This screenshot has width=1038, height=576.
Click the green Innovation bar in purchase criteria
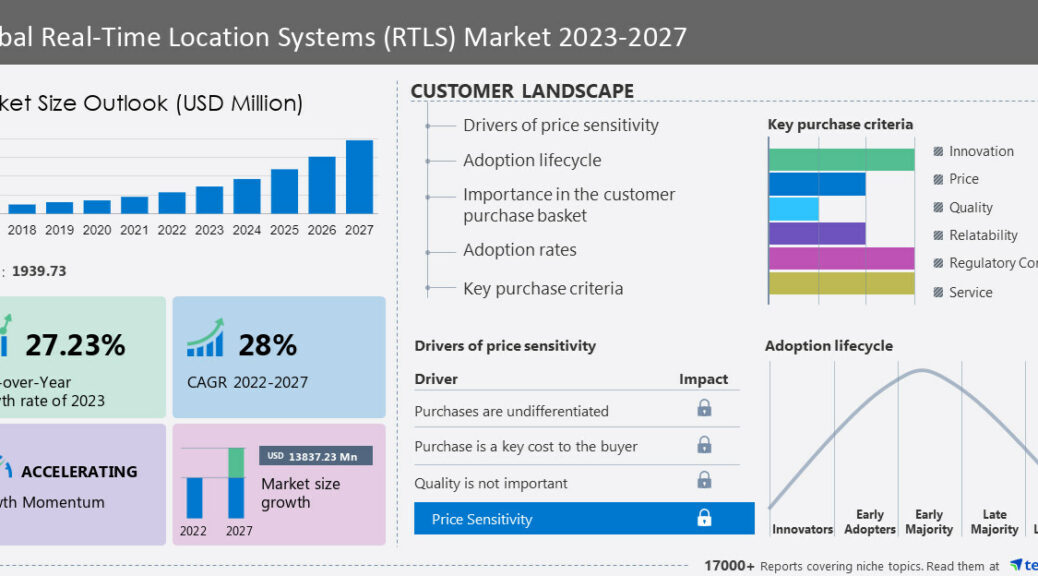[x=841, y=160]
